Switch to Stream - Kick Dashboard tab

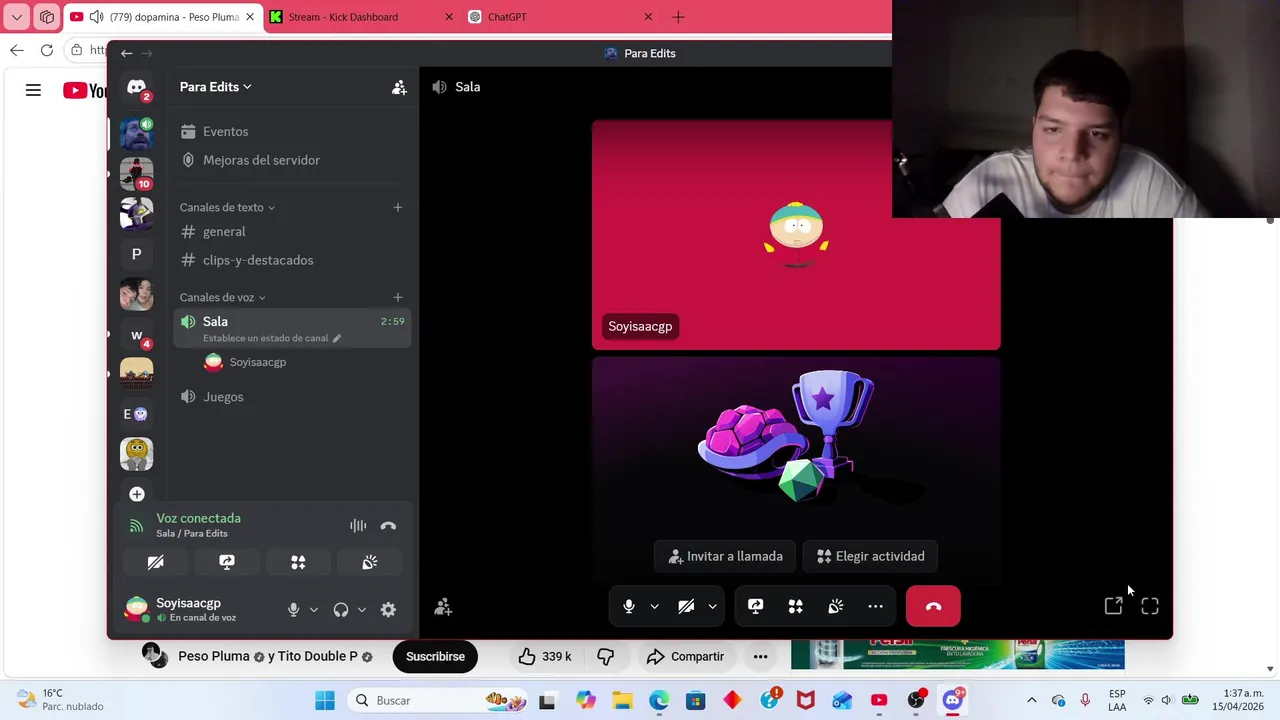(x=360, y=17)
